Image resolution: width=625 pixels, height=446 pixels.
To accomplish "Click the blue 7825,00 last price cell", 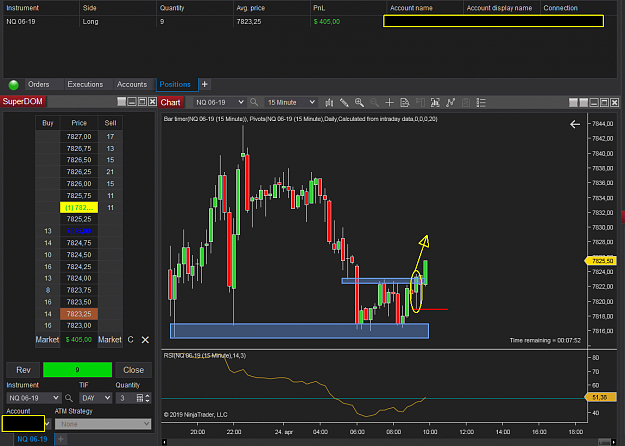I will [79, 231].
